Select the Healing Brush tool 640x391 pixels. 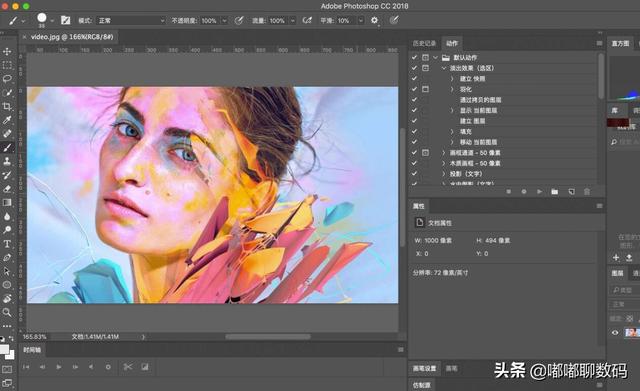coord(7,133)
